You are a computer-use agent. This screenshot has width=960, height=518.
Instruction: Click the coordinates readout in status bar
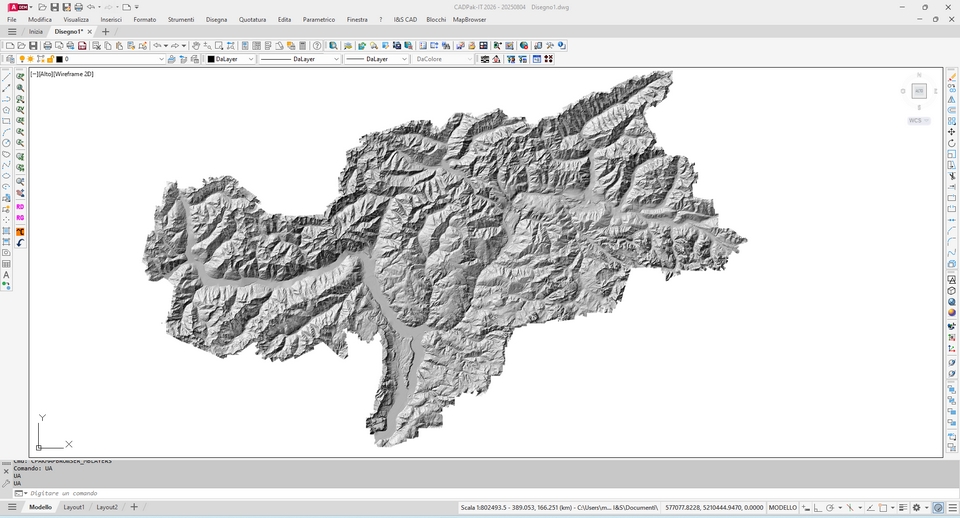point(714,508)
